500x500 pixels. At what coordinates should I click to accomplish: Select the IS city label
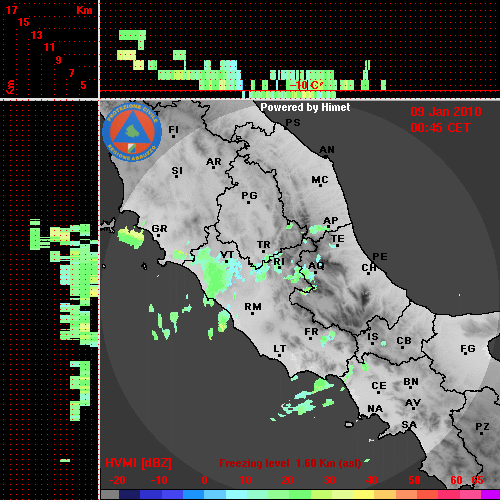373,337
